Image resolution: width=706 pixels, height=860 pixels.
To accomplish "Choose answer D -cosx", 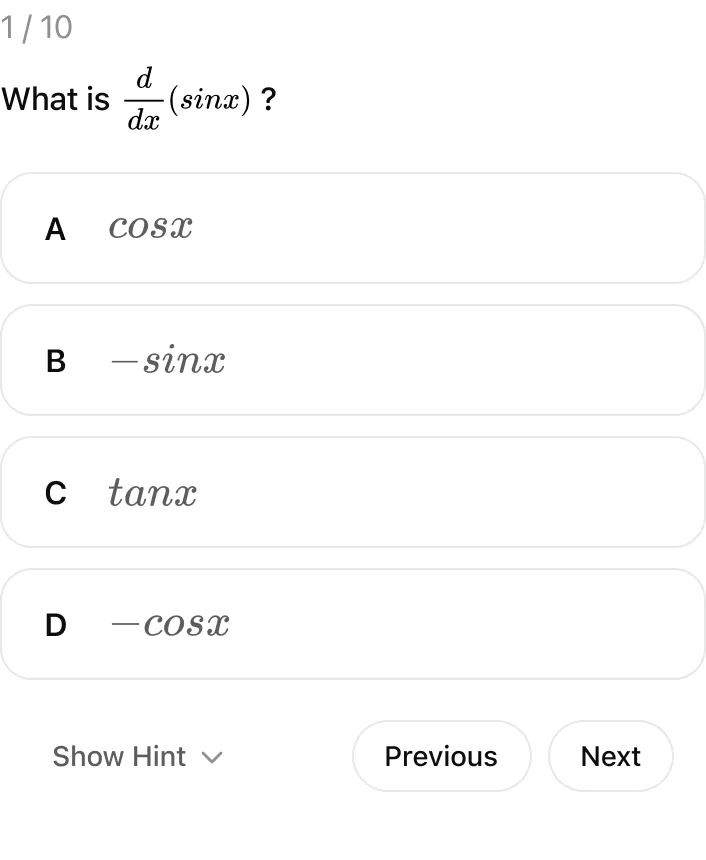I will [352, 623].
